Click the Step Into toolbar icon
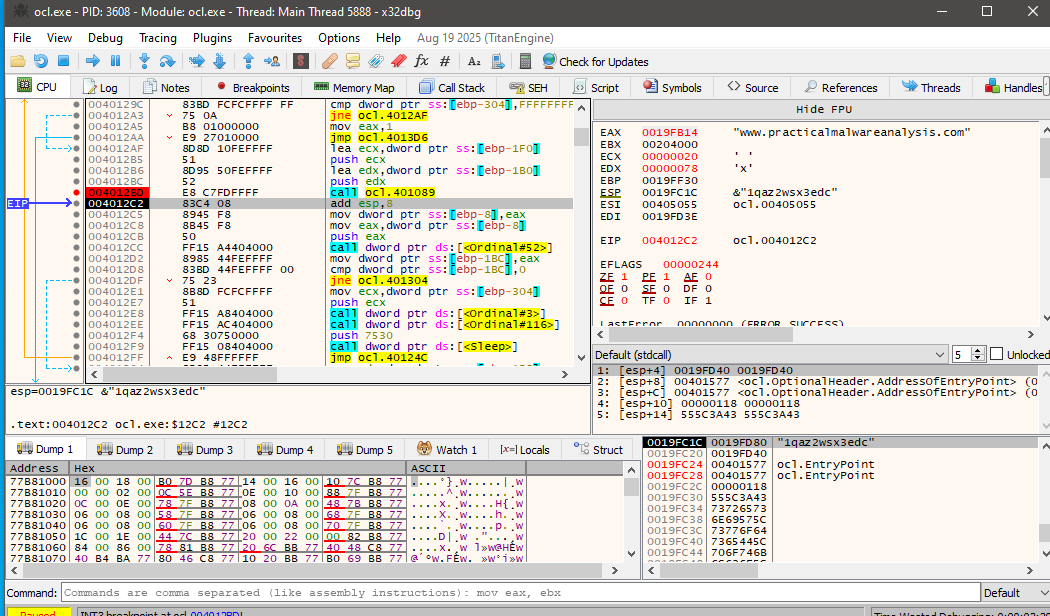This screenshot has height=616, width=1050. point(145,61)
